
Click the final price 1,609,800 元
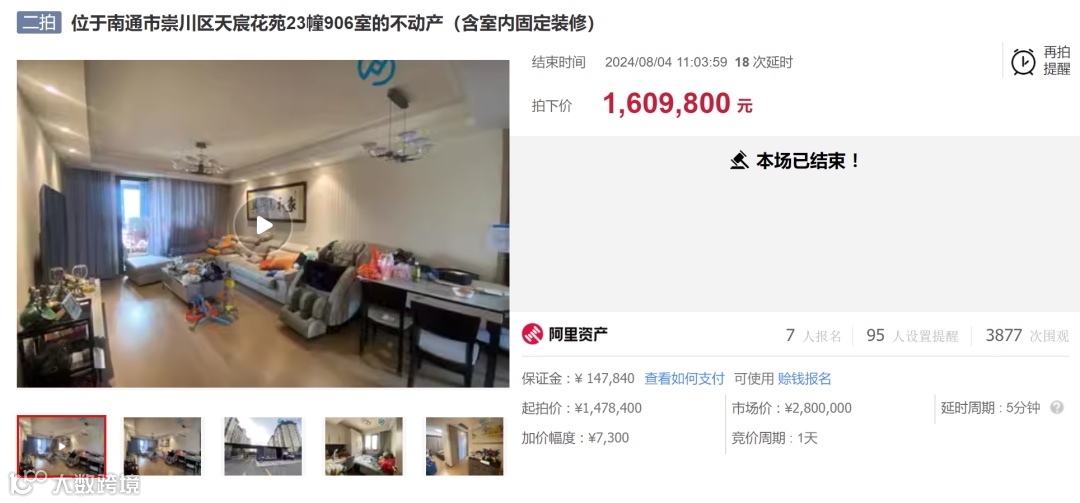click(x=678, y=104)
